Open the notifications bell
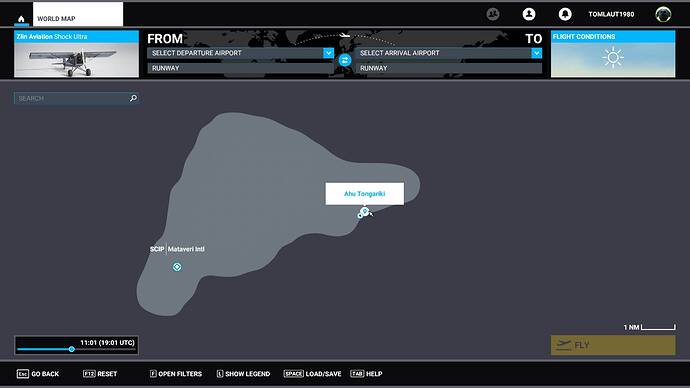690x388 pixels. [x=565, y=14]
